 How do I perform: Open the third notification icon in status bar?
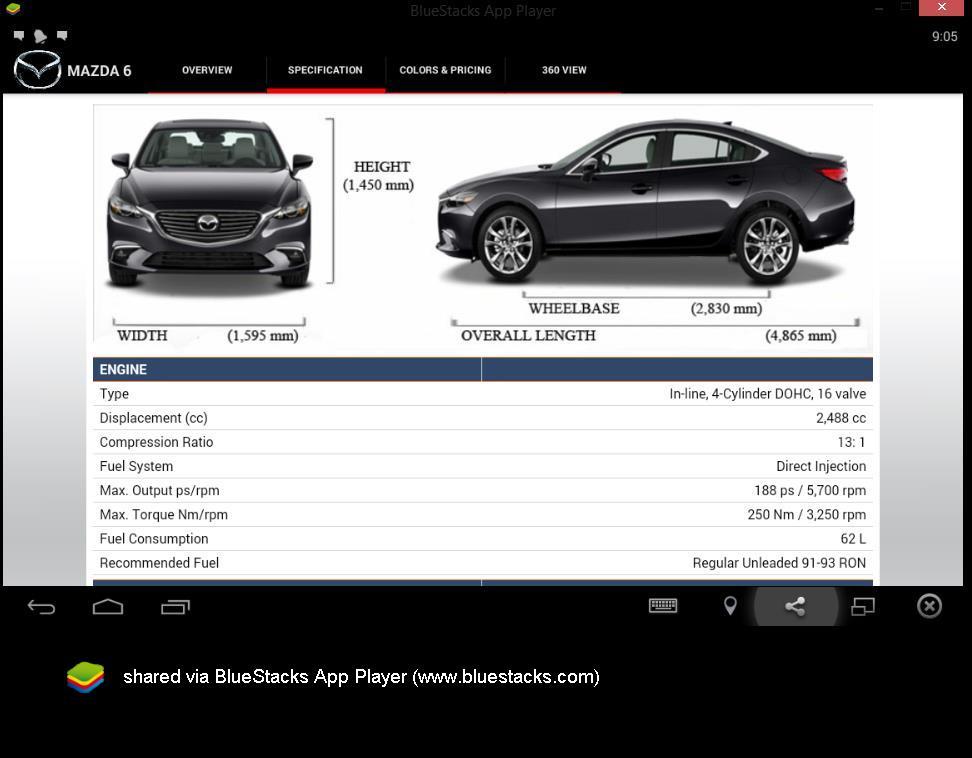(62, 35)
